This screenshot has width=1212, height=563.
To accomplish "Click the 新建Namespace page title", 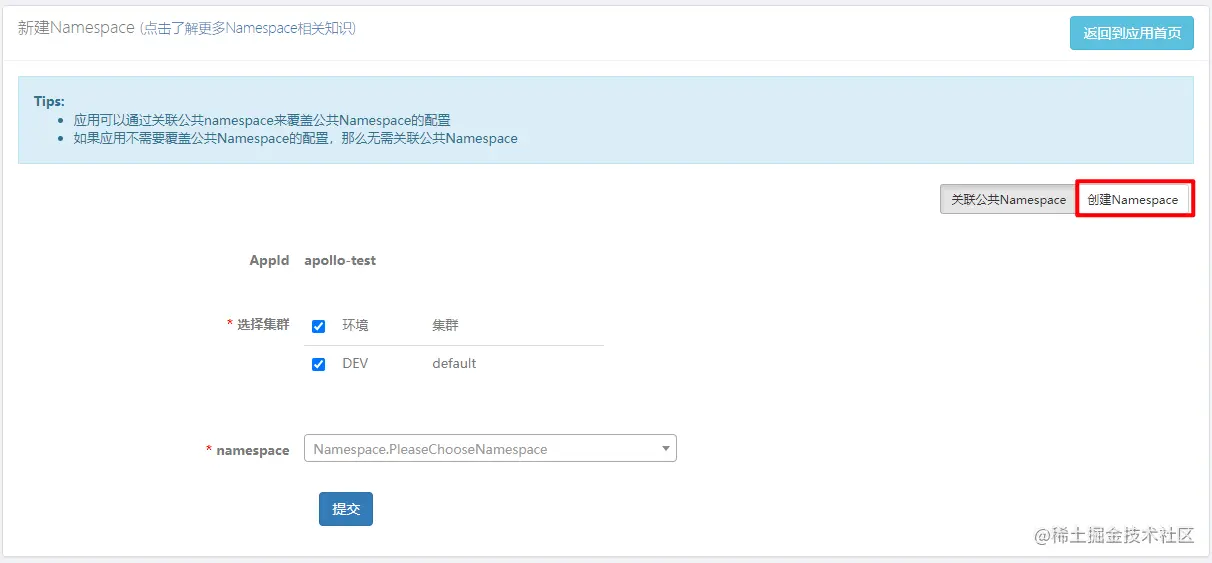I will point(76,28).
